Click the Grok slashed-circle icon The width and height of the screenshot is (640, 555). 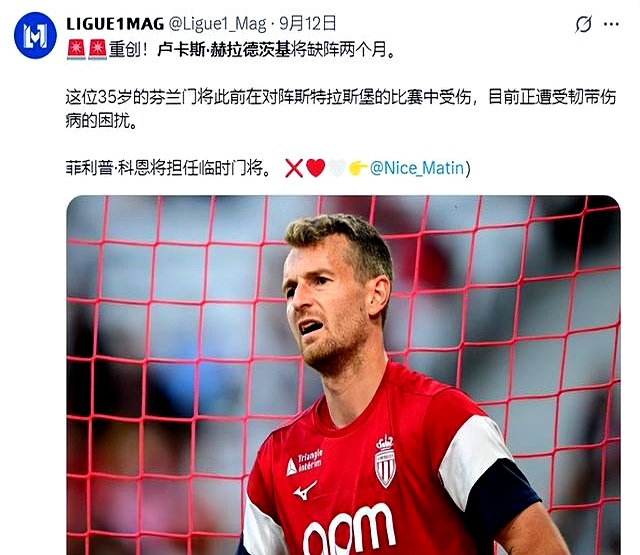pyautogui.click(x=583, y=24)
